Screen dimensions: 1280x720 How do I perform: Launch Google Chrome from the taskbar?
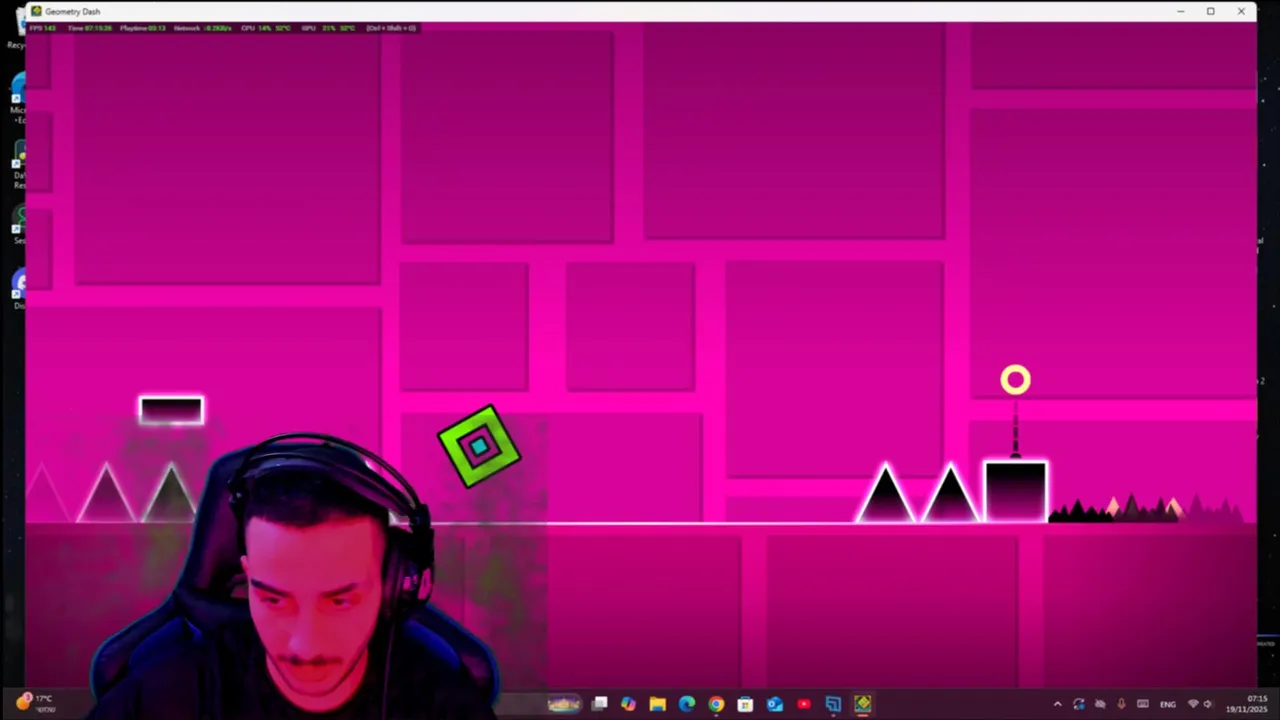(716, 704)
